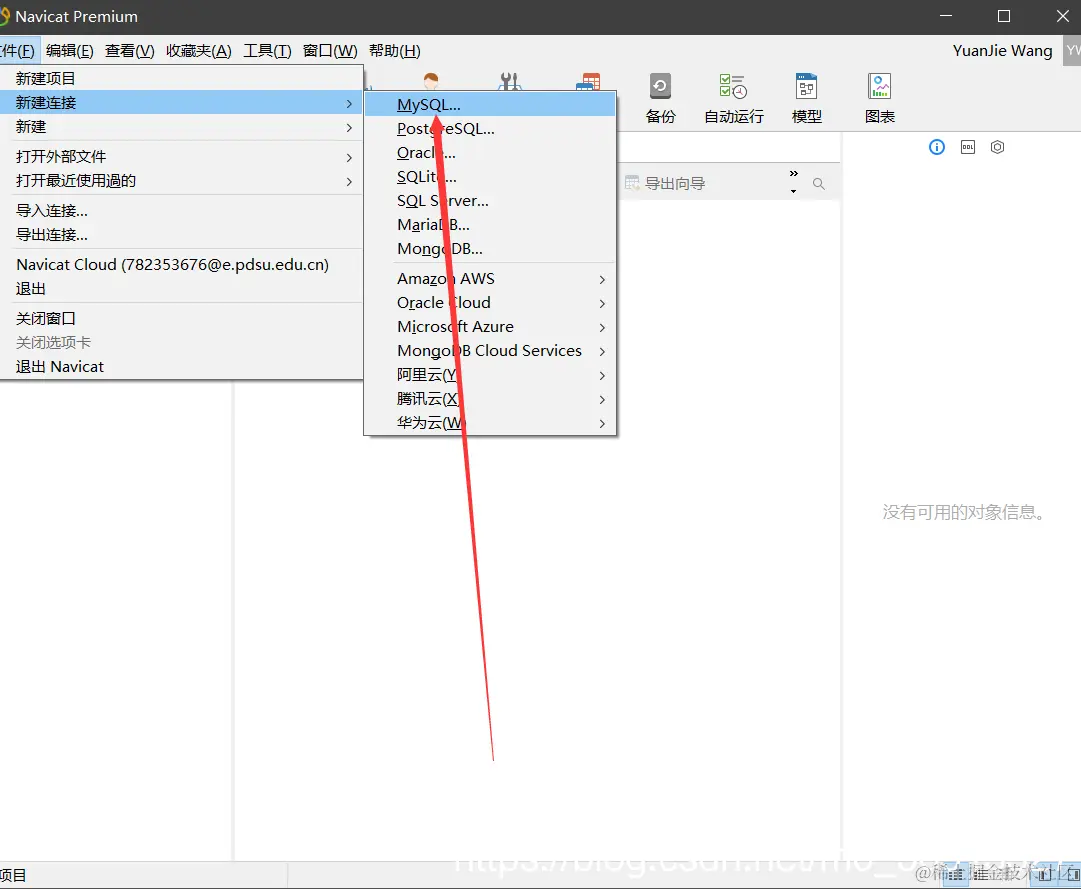Choose 关闭窗口 menu item
The height and width of the screenshot is (889, 1081).
point(181,318)
